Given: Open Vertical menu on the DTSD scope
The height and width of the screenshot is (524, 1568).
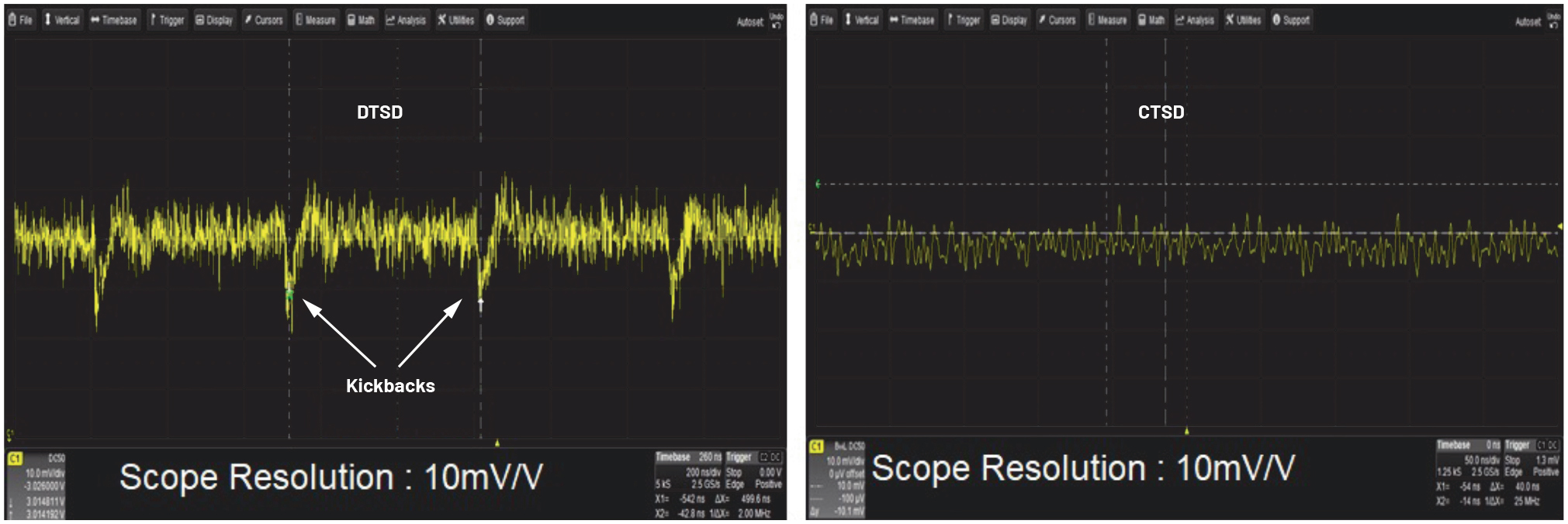Looking at the screenshot, I should 62,20.
